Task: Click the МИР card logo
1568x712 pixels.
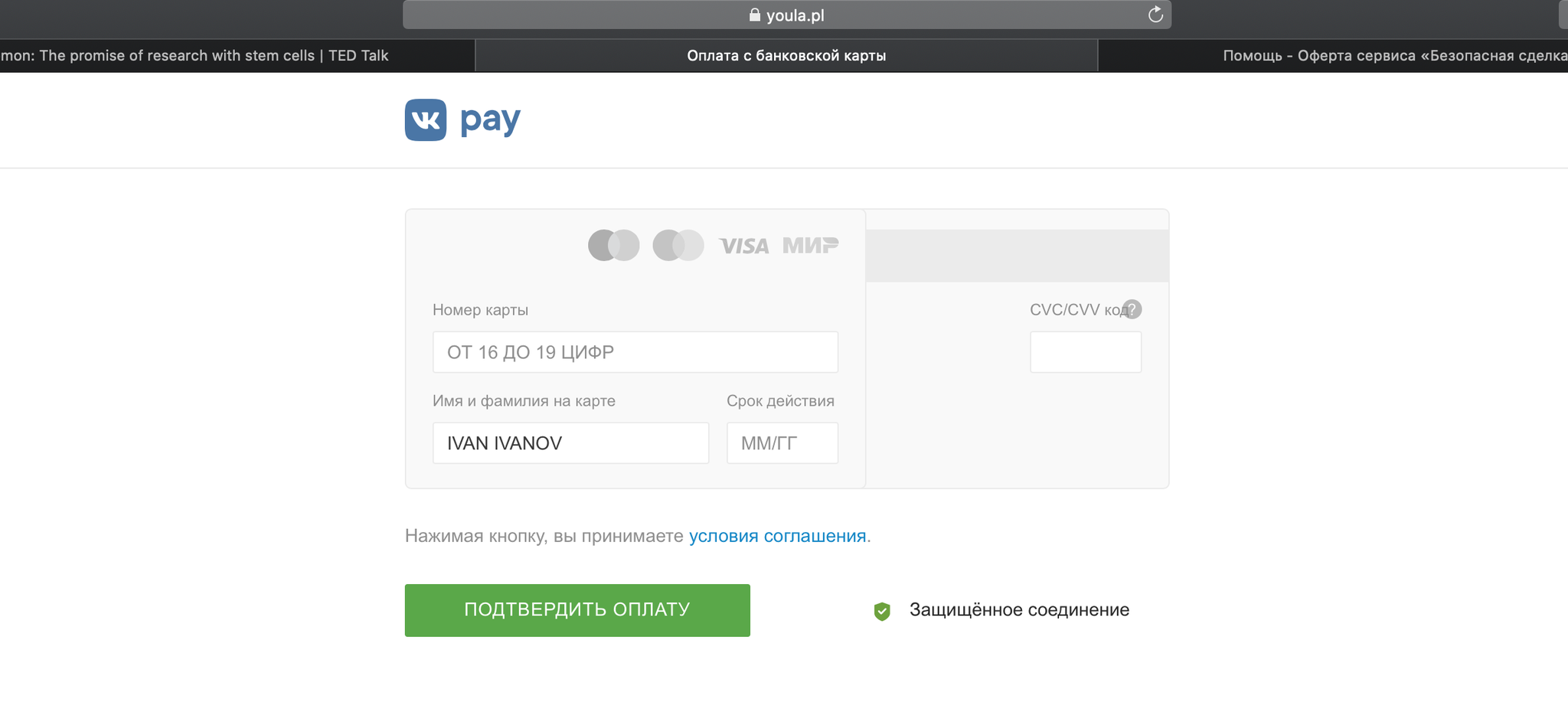Action: [x=811, y=245]
